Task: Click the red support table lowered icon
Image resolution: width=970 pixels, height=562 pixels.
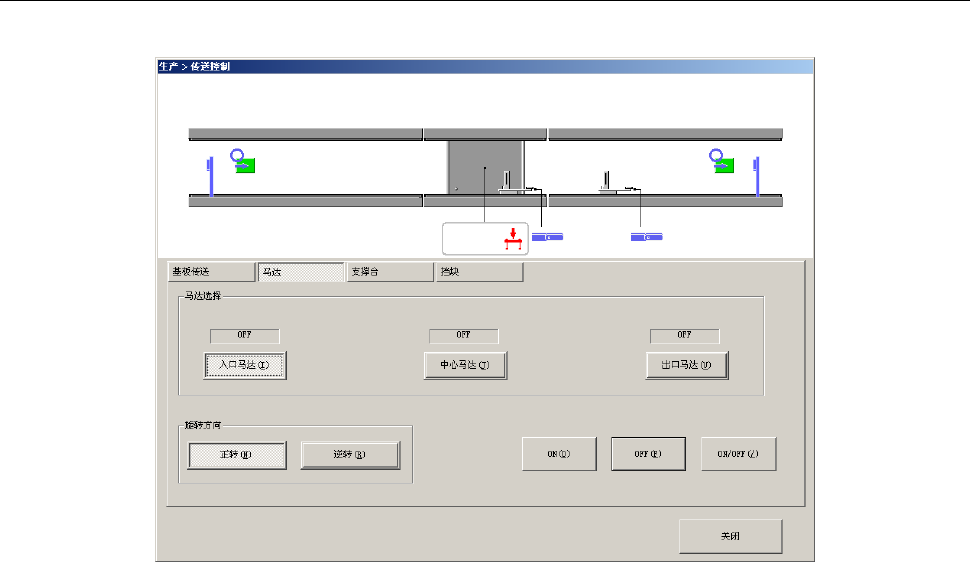Action: pos(513,239)
